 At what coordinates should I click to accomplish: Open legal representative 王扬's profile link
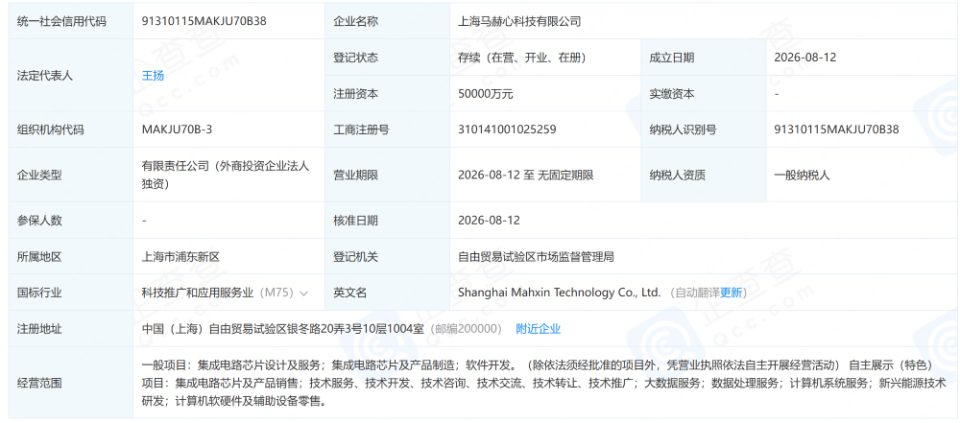[152, 76]
